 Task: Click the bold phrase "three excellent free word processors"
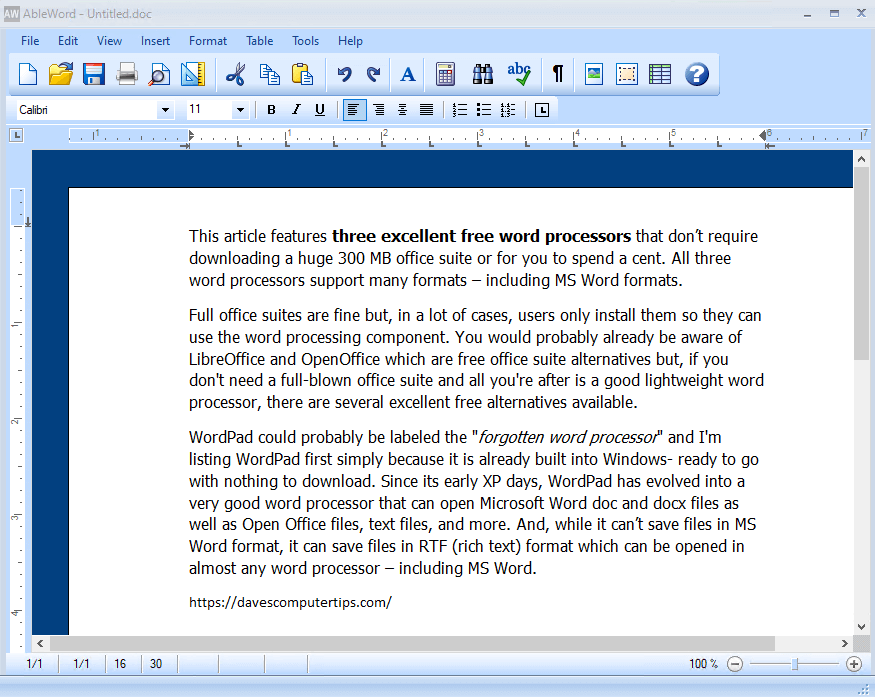tap(481, 237)
